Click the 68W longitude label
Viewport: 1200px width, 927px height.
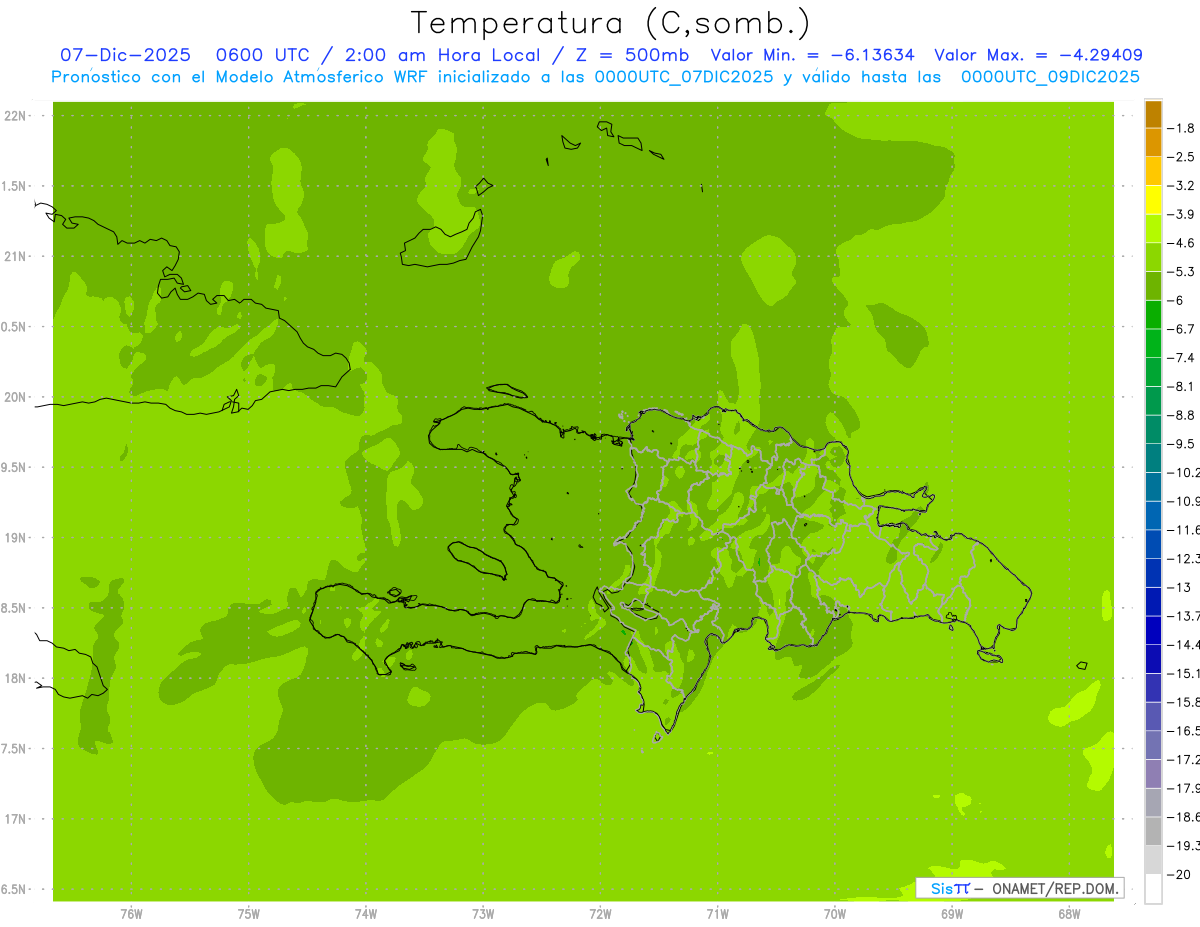[1069, 913]
